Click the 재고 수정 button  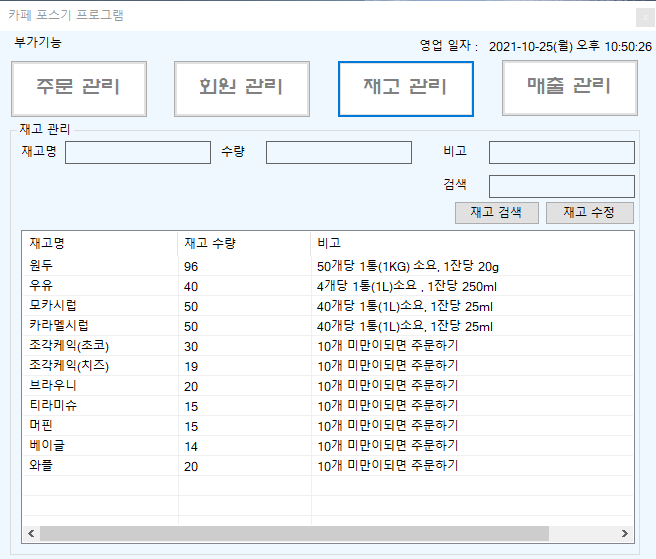[x=590, y=213]
